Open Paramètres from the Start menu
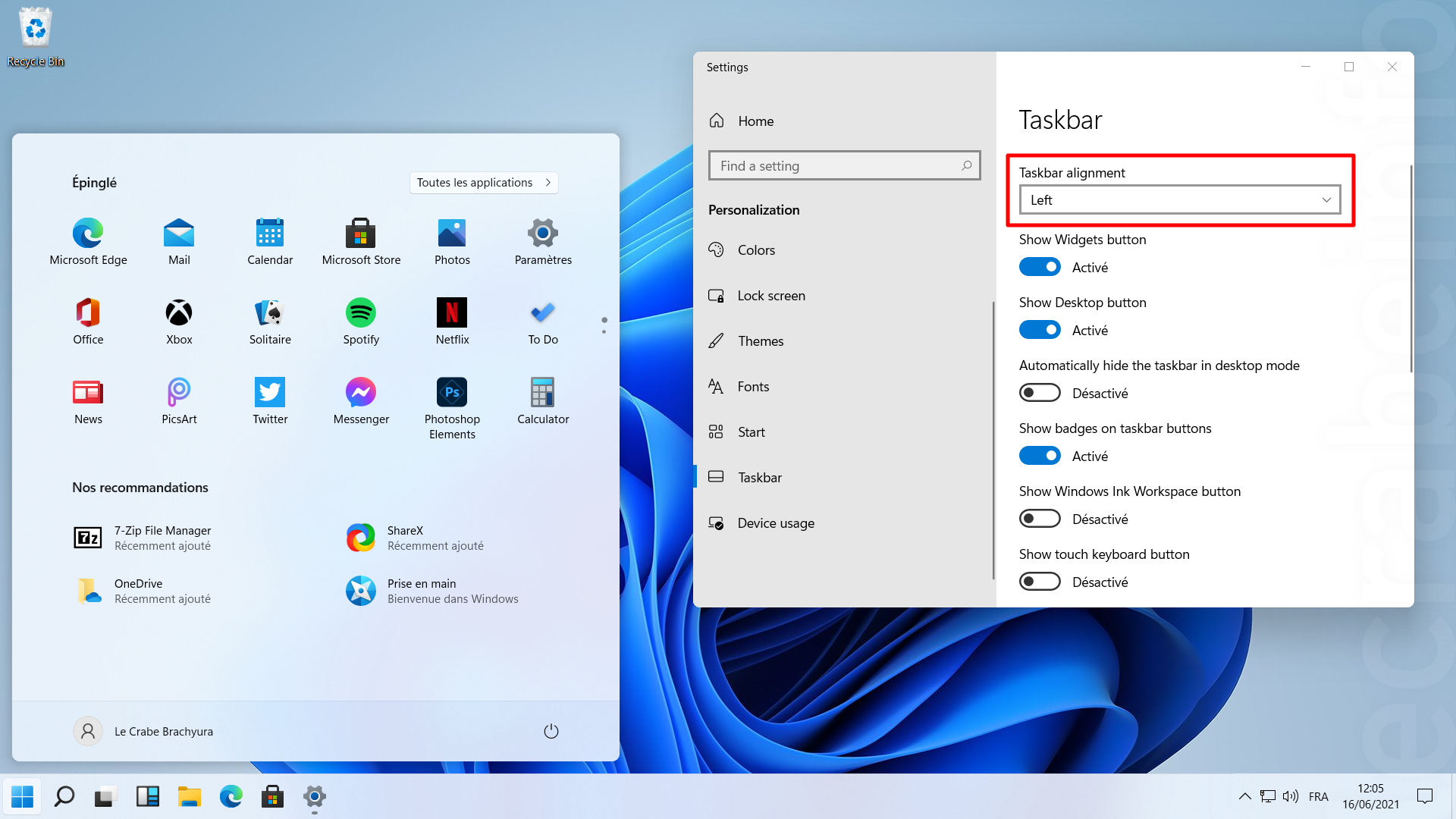 point(543,242)
